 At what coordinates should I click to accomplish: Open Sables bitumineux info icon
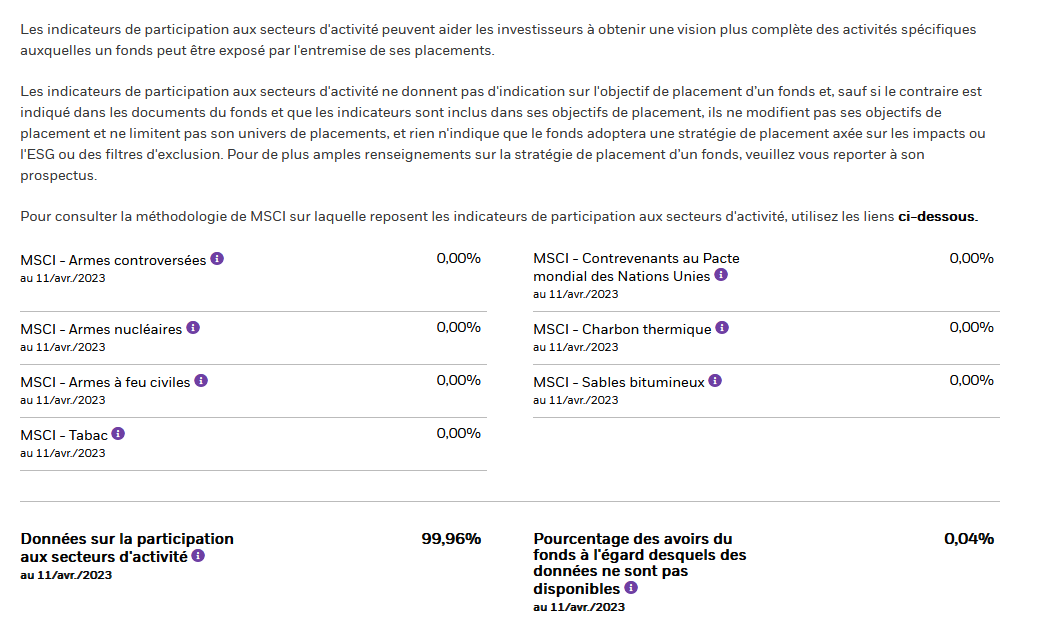[x=715, y=381]
